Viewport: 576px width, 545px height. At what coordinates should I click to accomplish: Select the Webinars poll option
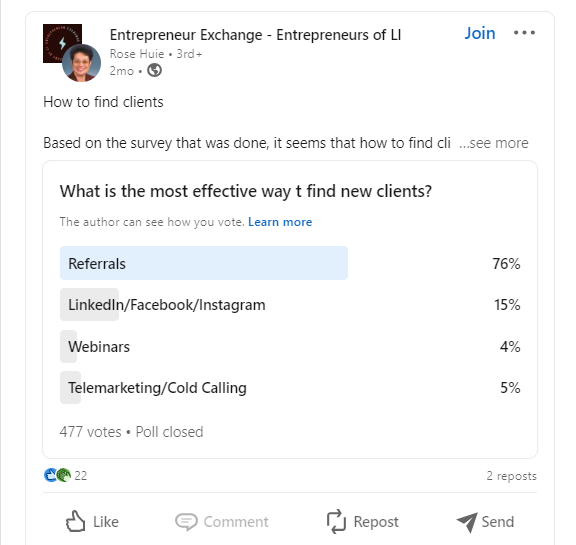pos(290,346)
